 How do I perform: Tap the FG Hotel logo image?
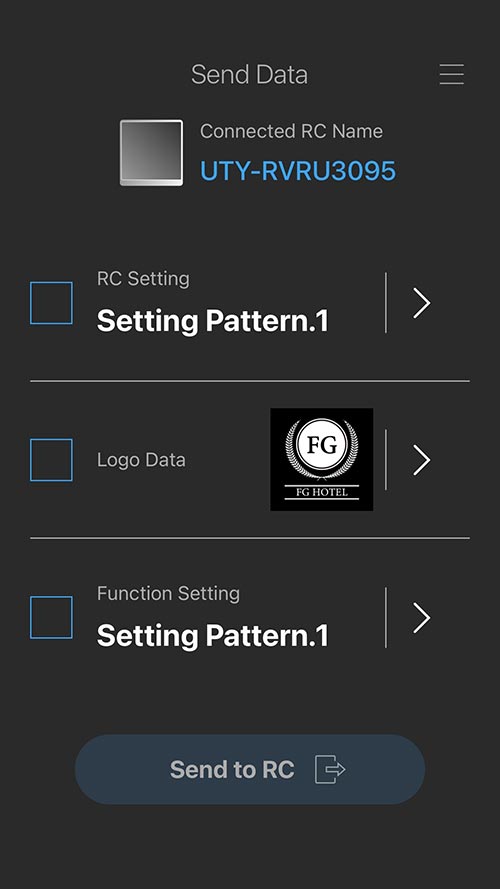[x=321, y=459]
